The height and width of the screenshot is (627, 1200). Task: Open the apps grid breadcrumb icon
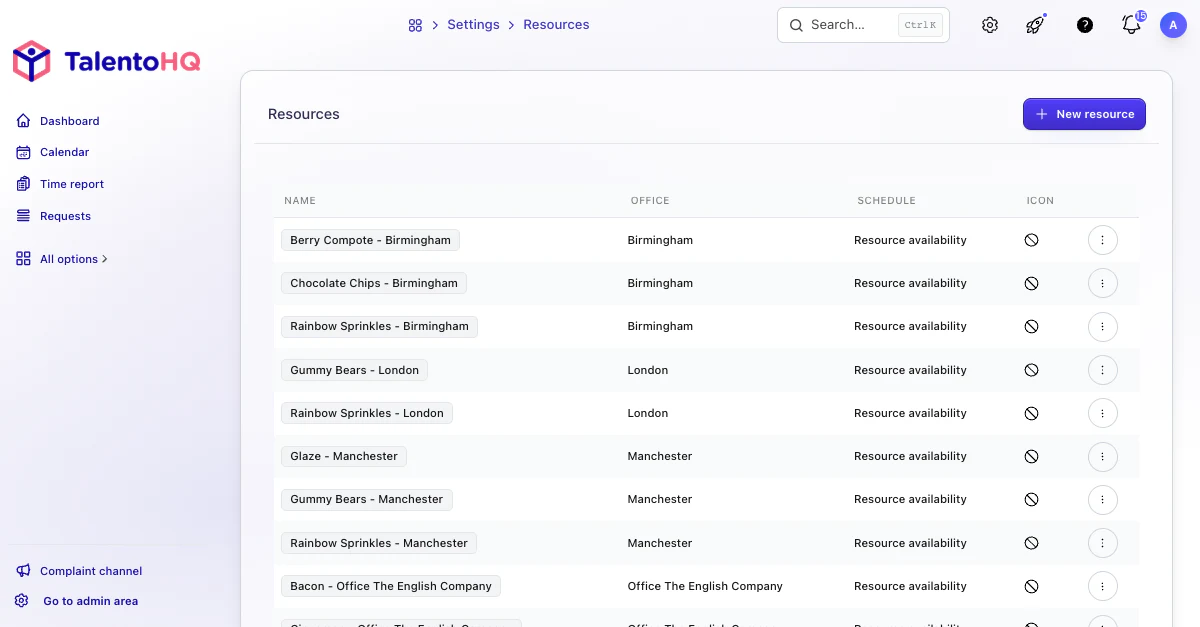point(415,25)
